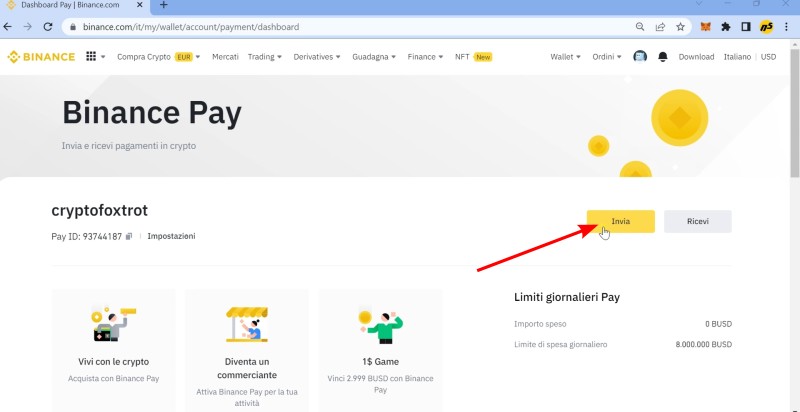Image resolution: width=800 pixels, height=412 pixels.
Task: Toggle the browser side panel icon
Action: coord(746,27)
